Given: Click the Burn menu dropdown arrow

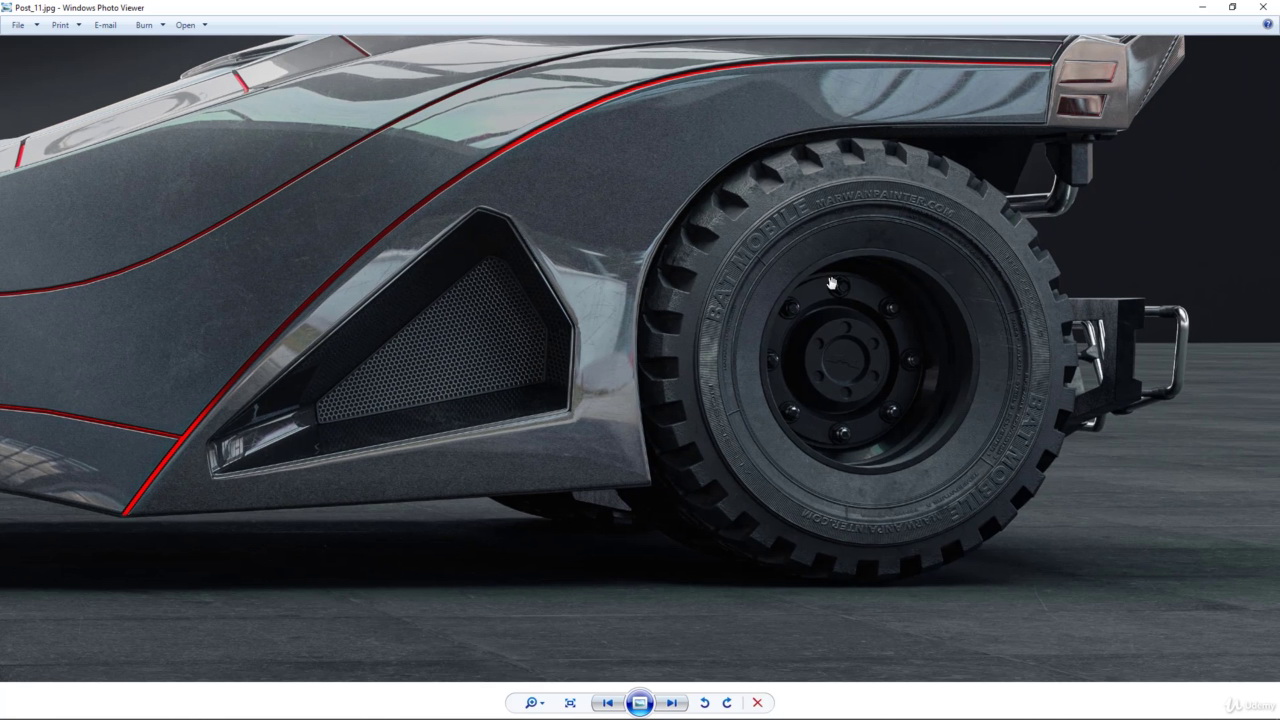Looking at the screenshot, I should point(162,25).
